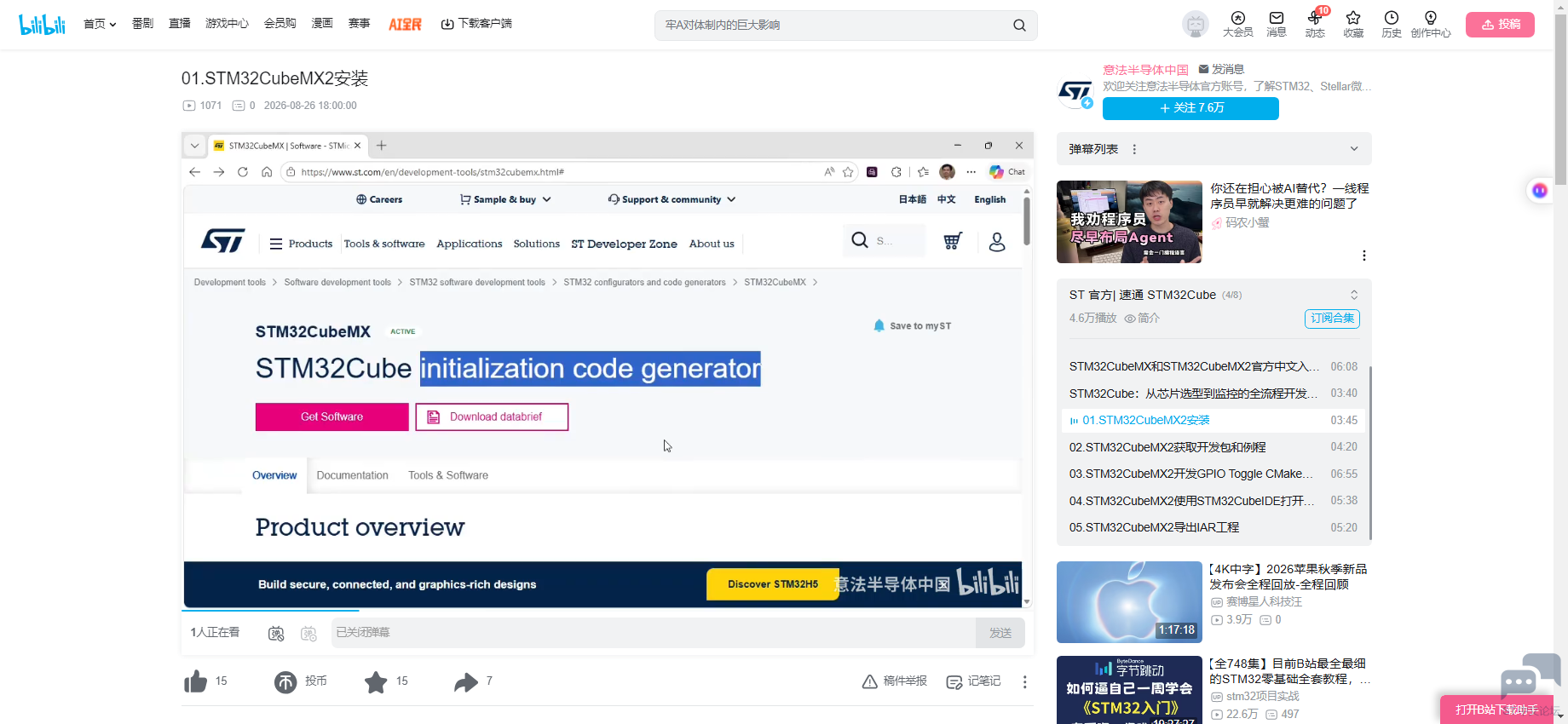
Task: Open the 消息 messages icon
Action: [x=1277, y=24]
